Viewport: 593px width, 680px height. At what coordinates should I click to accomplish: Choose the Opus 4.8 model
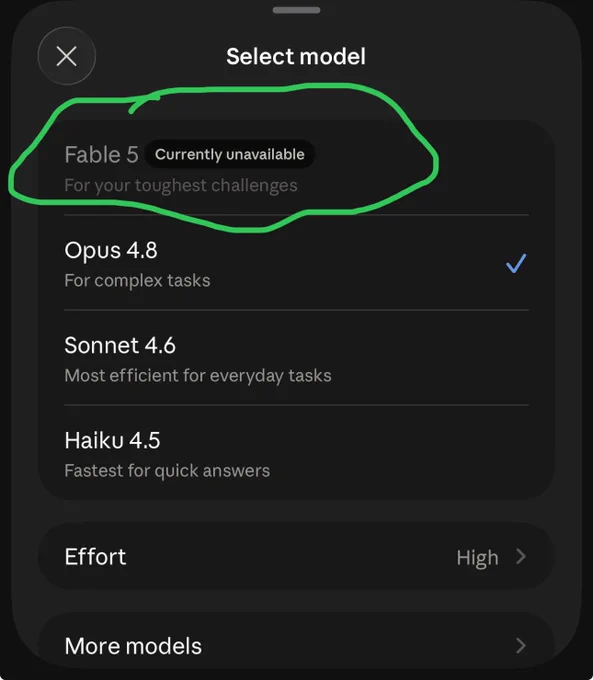tap(296, 263)
